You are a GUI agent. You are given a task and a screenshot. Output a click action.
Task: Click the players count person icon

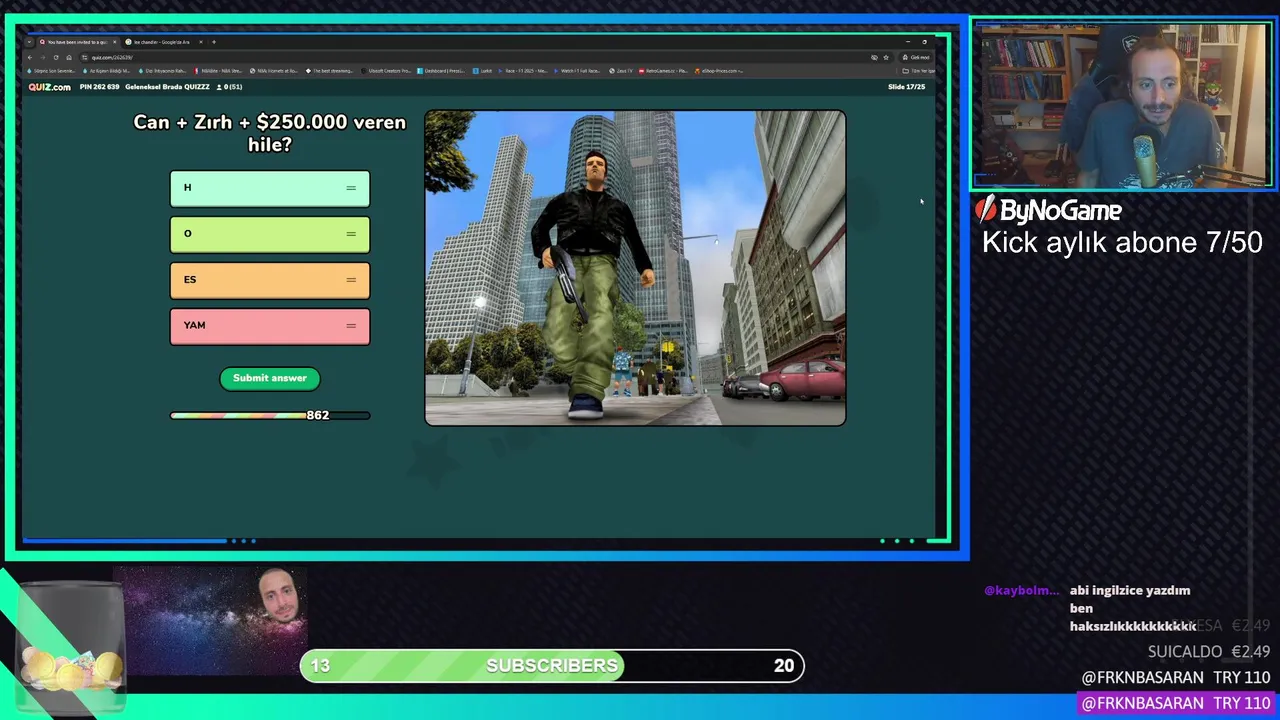click(x=219, y=87)
